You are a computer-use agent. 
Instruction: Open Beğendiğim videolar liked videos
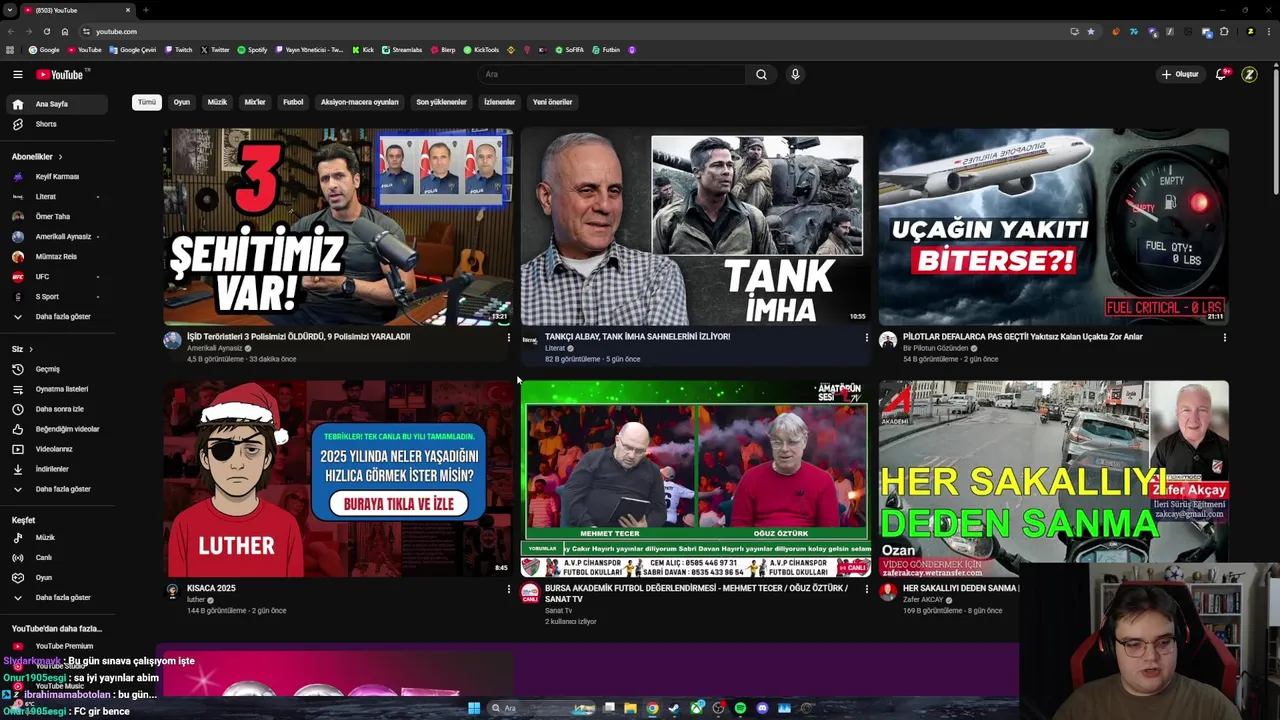point(57,429)
